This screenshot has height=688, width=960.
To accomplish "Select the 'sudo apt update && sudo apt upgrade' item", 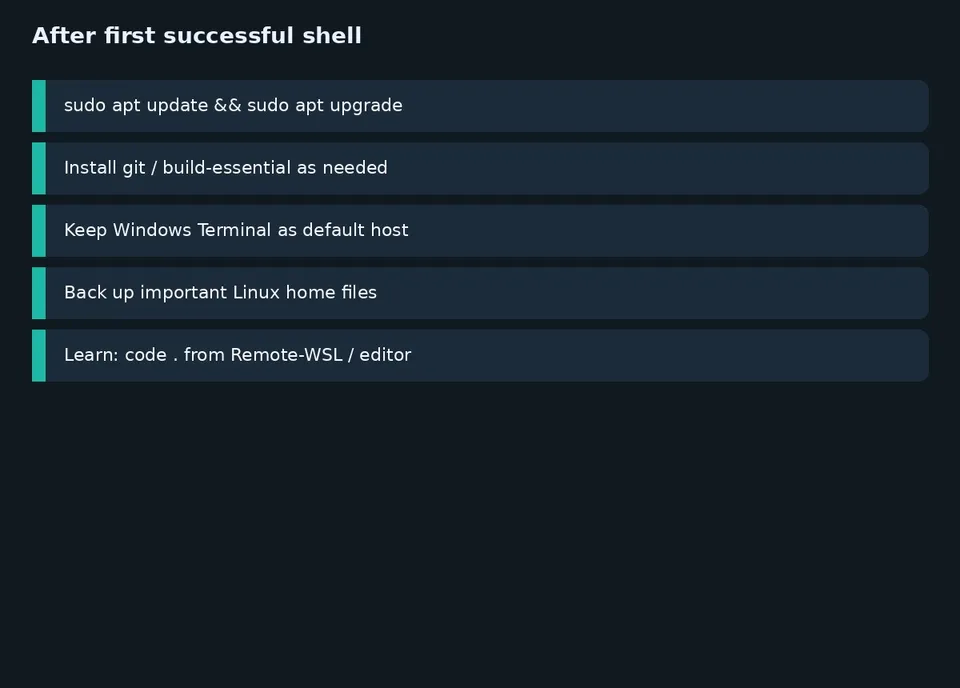I will point(480,106).
